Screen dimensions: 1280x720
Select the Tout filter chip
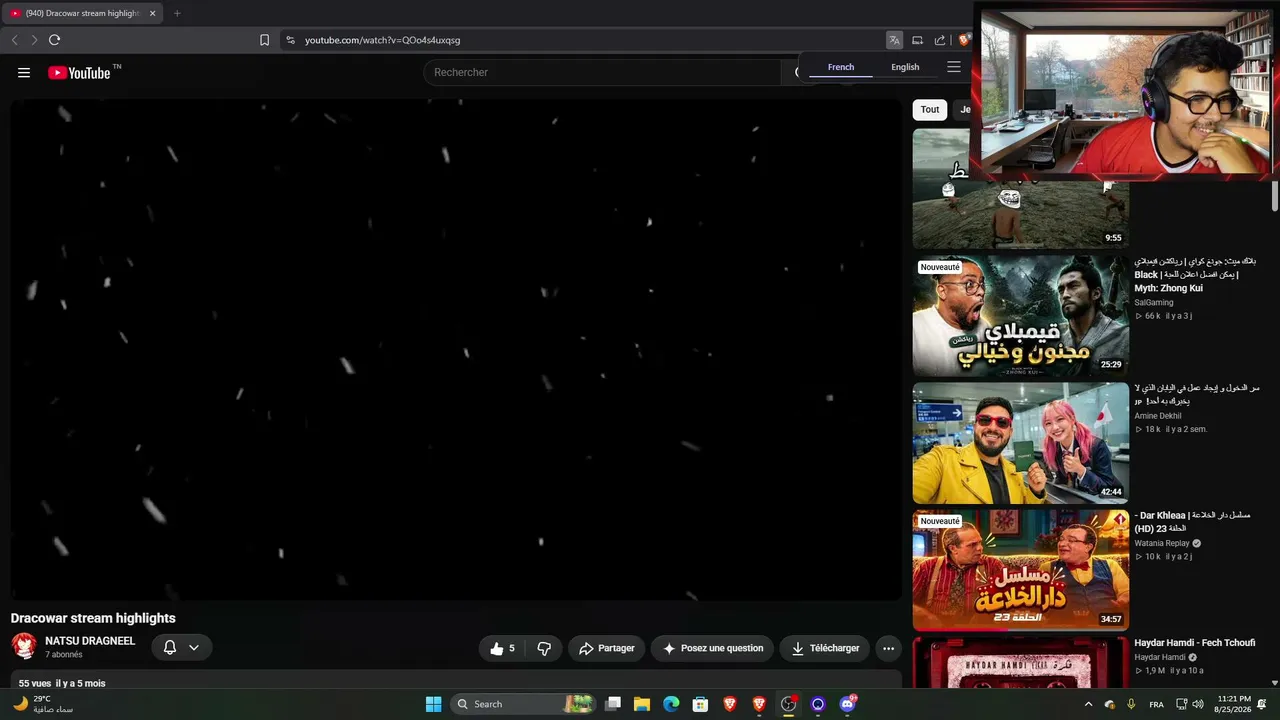click(x=930, y=110)
